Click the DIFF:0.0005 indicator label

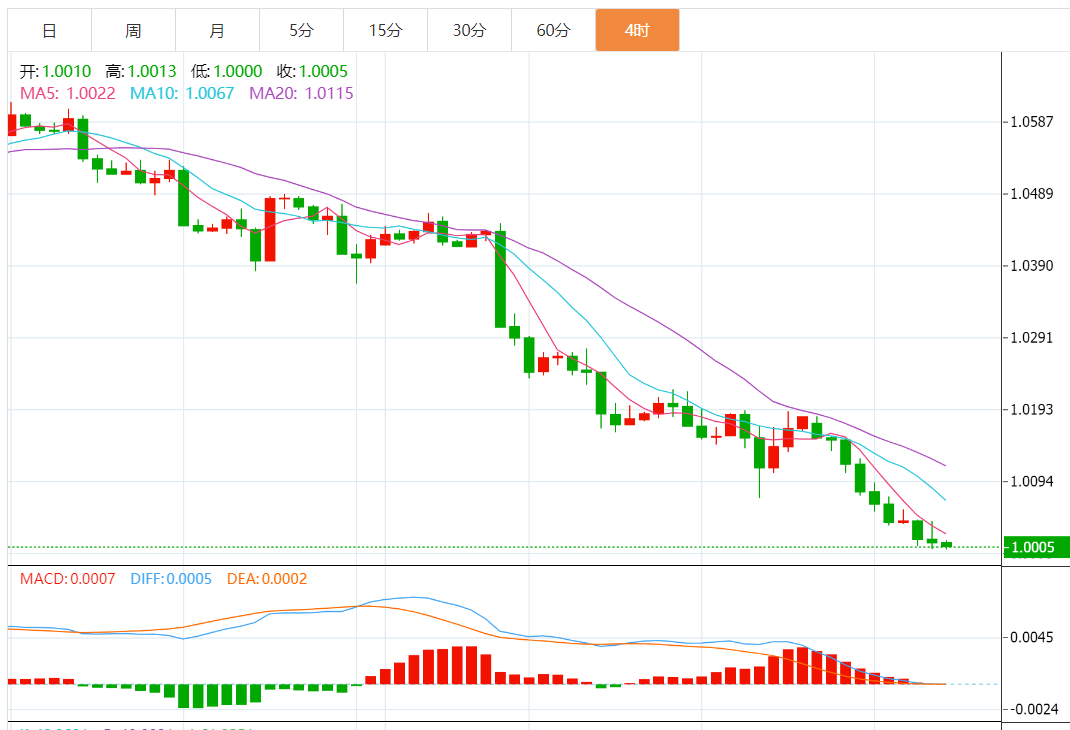171,579
